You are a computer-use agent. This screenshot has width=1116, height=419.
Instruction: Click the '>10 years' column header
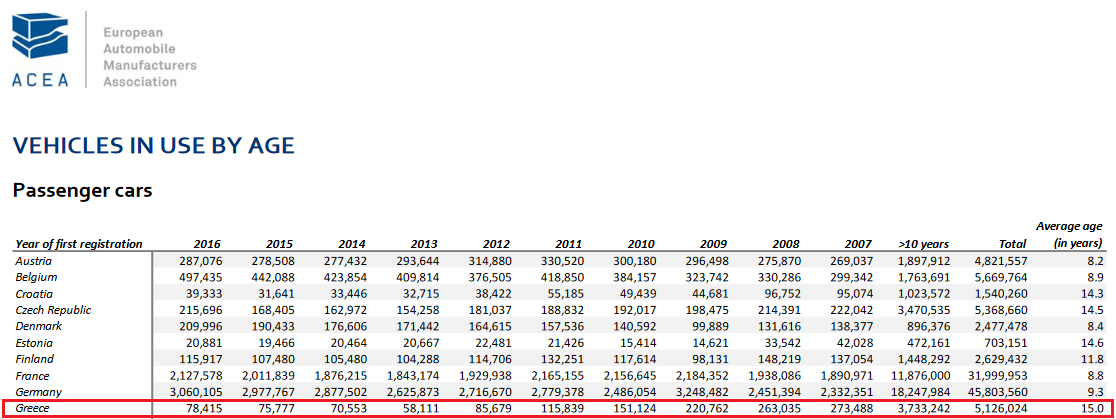(x=925, y=244)
